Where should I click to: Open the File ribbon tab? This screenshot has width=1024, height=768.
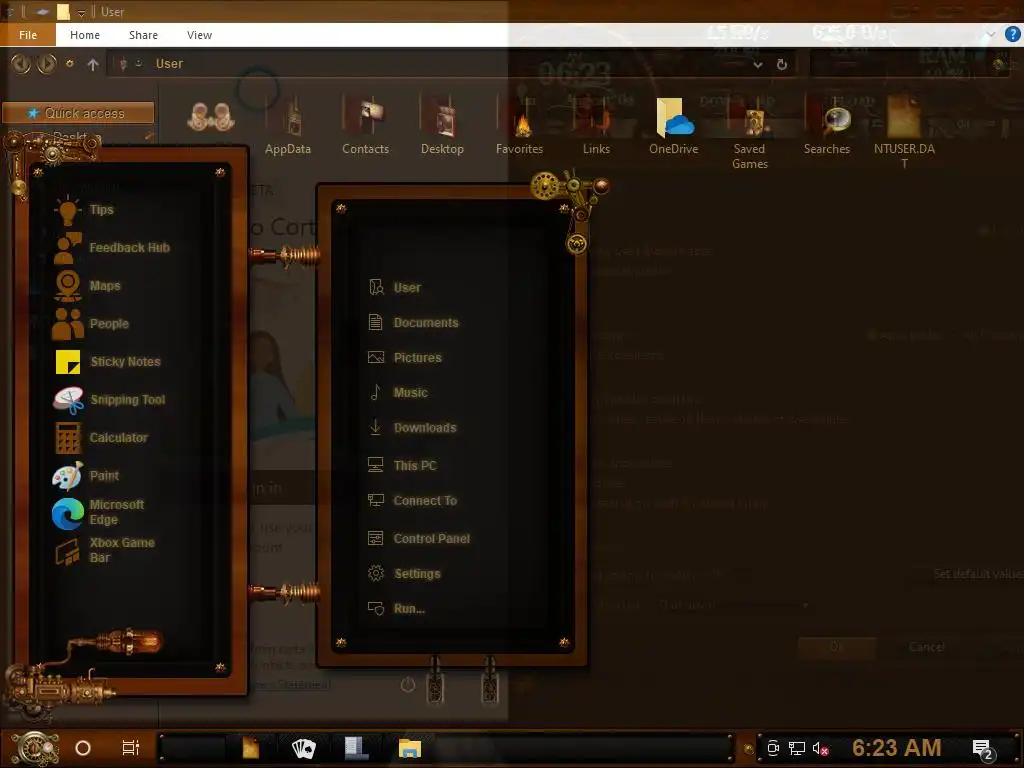pos(28,35)
